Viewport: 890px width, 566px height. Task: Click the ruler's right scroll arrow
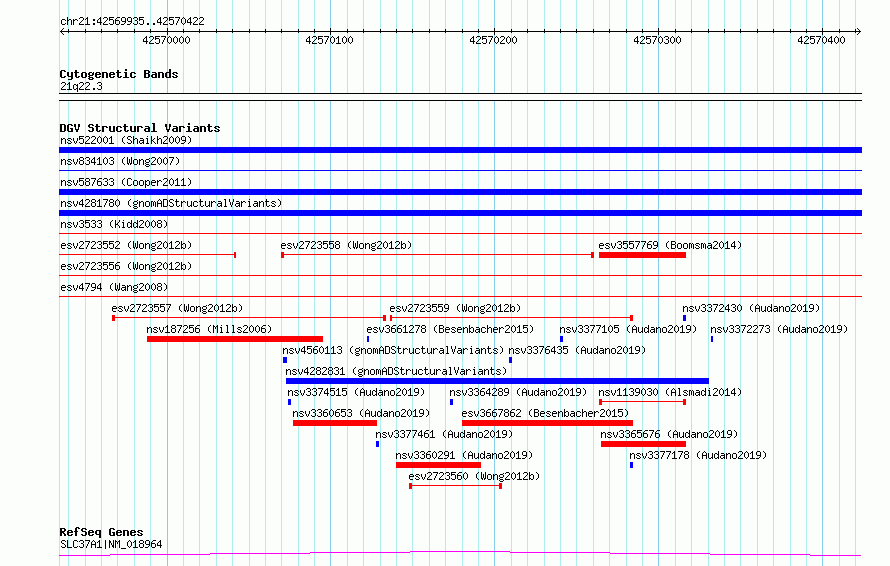coord(858,32)
